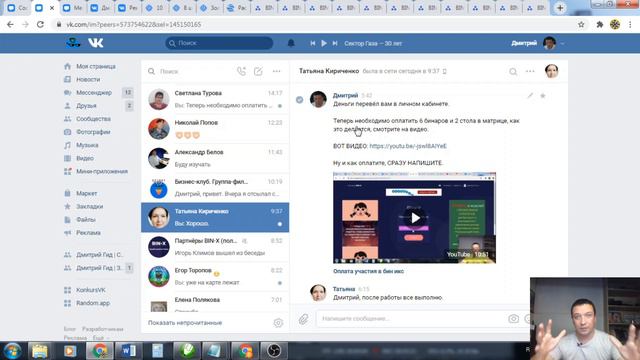Compose a new message with the pencil icon
This screenshot has width=640, height=360.
tap(258, 71)
